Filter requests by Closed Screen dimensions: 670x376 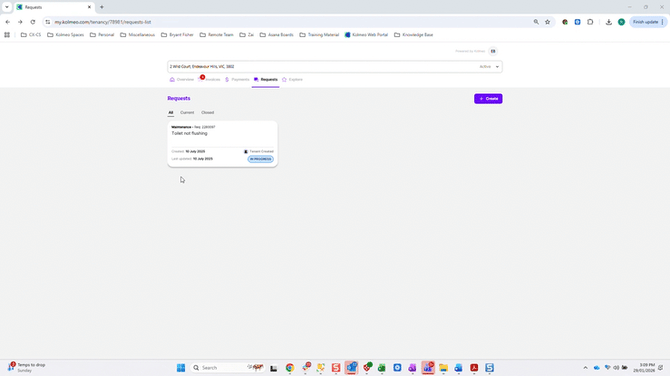click(207, 112)
